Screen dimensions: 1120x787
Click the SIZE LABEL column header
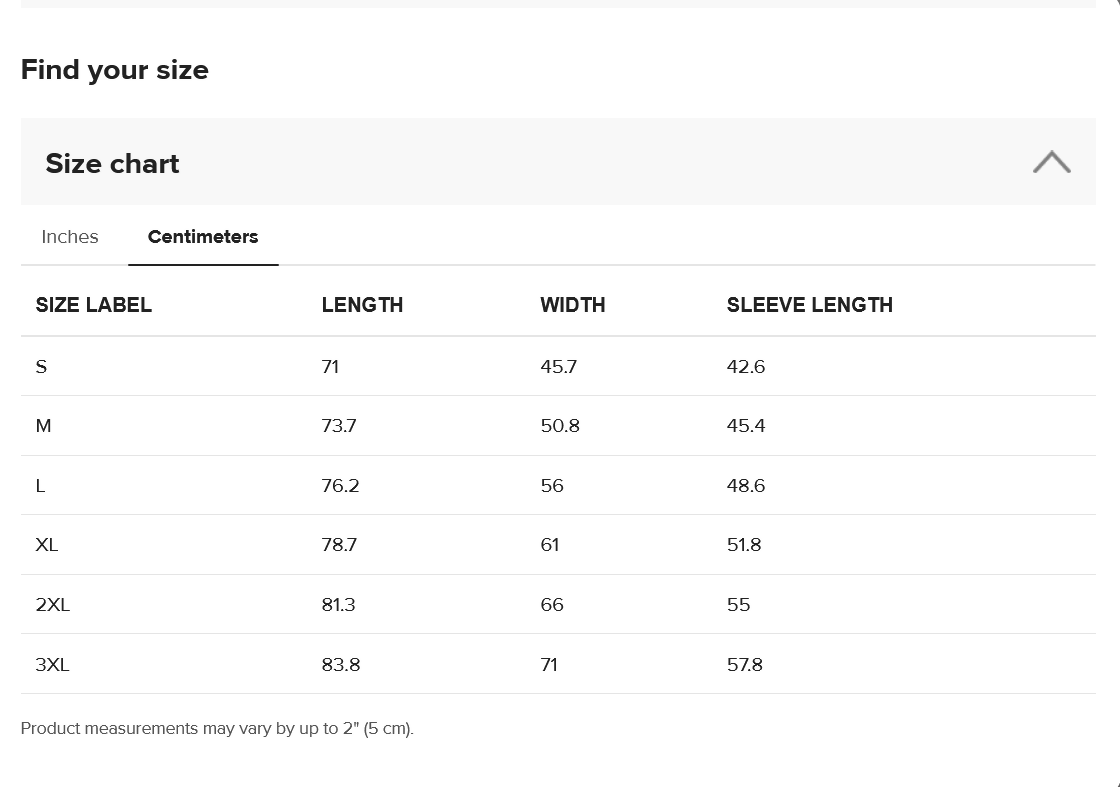(x=94, y=305)
